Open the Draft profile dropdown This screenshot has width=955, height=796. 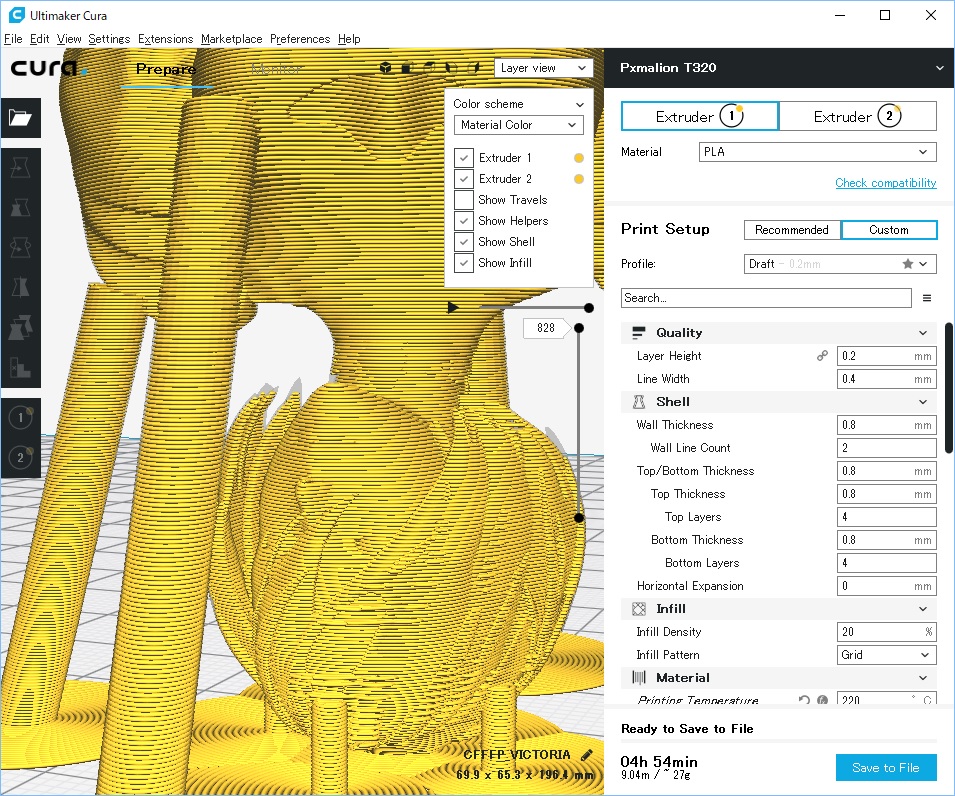[840, 264]
